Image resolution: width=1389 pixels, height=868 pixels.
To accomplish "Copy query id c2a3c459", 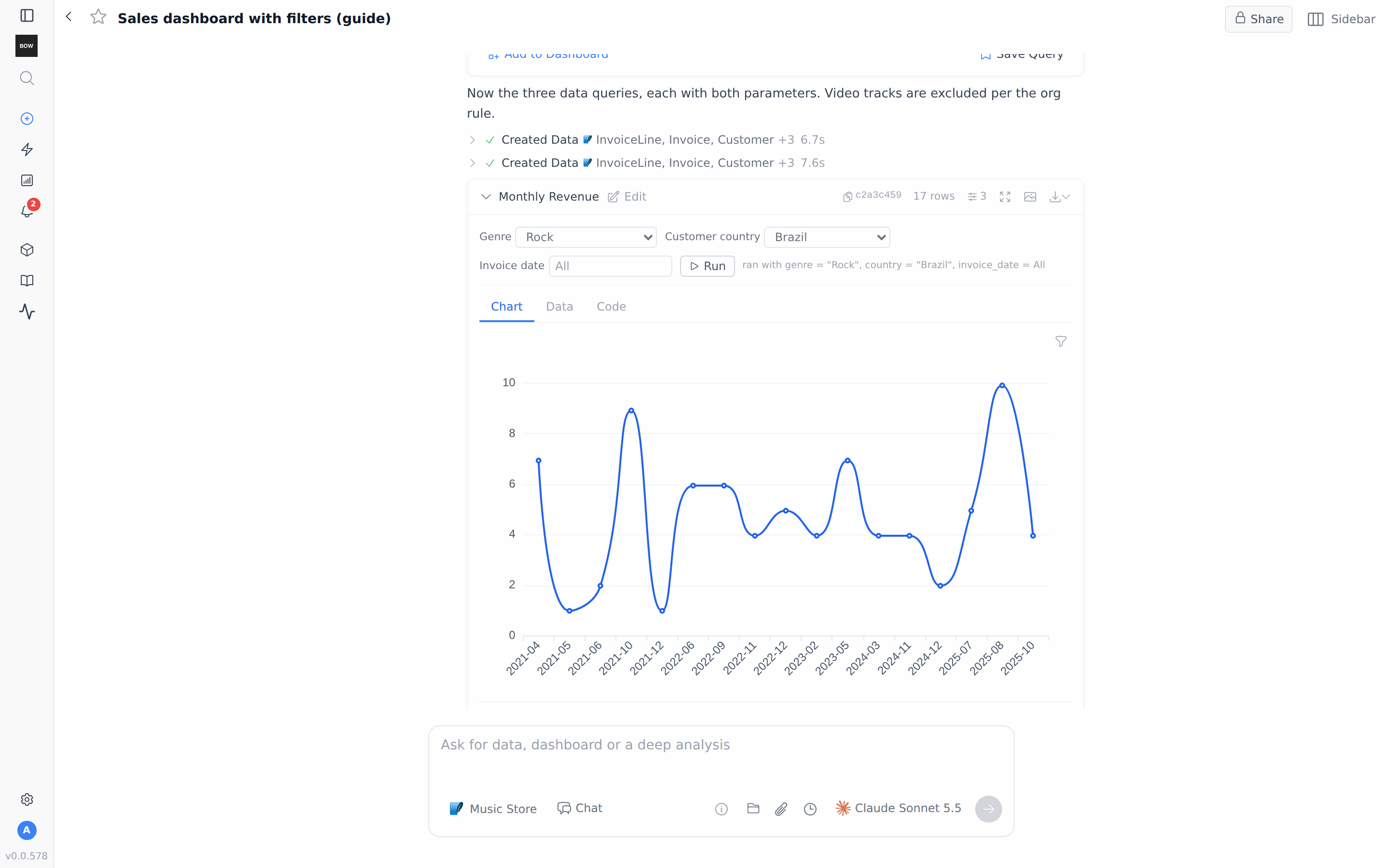I will click(872, 196).
